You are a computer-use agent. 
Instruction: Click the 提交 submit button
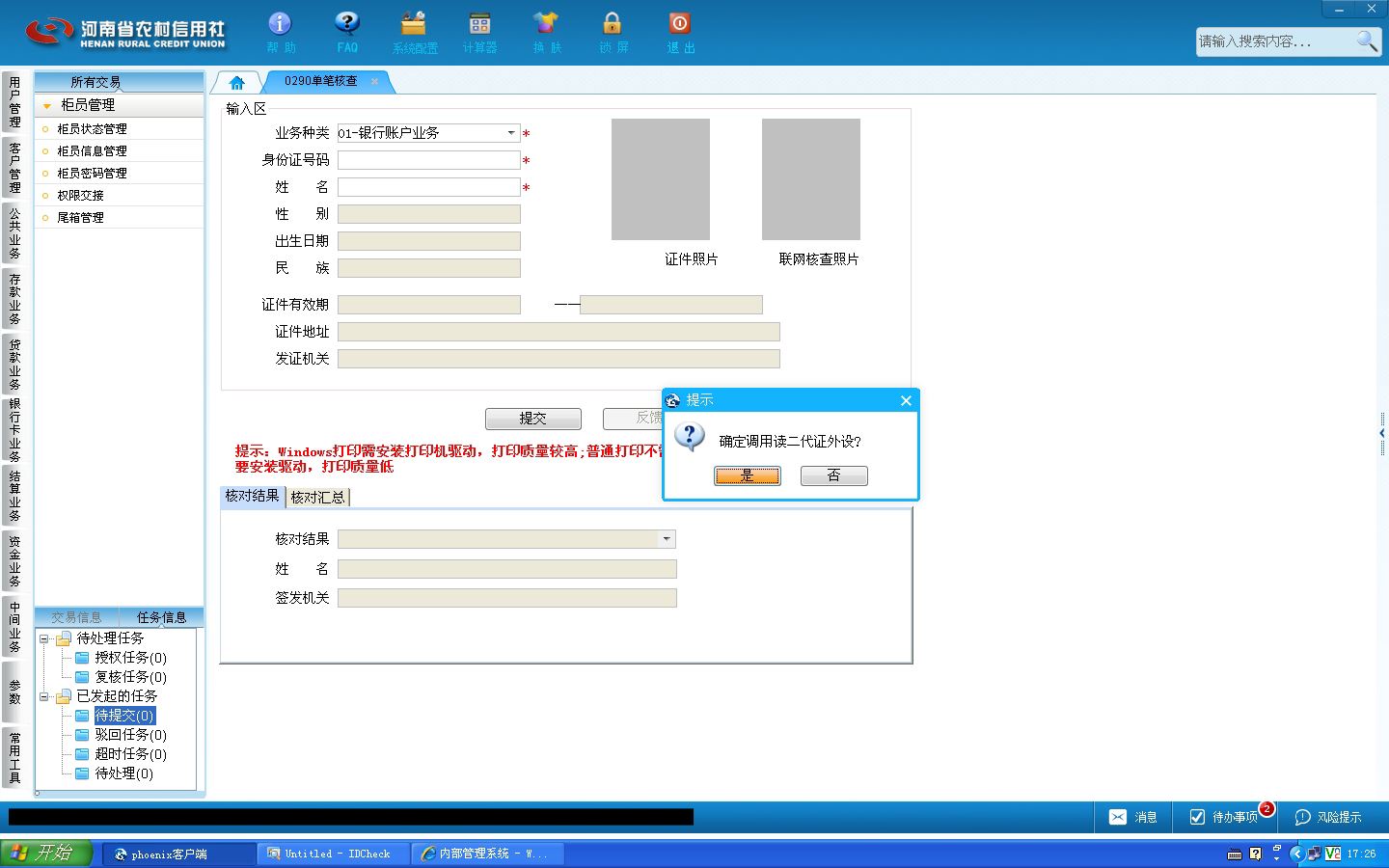point(533,419)
